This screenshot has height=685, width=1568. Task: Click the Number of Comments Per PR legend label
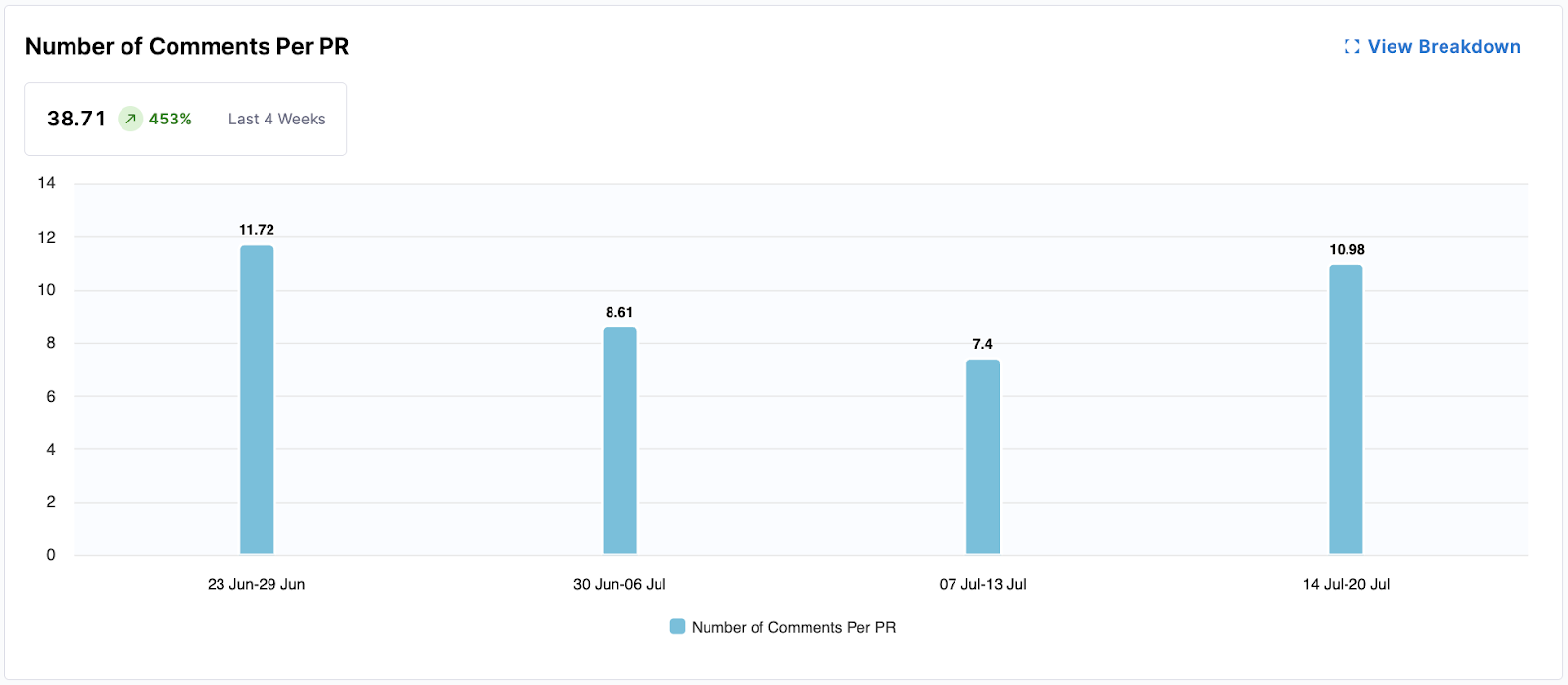pos(795,626)
